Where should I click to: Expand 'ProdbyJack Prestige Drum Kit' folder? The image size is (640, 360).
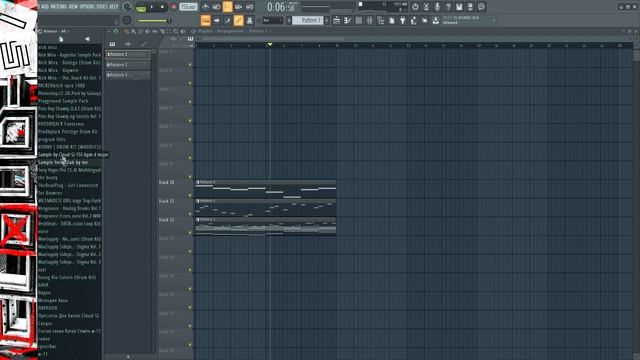[68, 132]
